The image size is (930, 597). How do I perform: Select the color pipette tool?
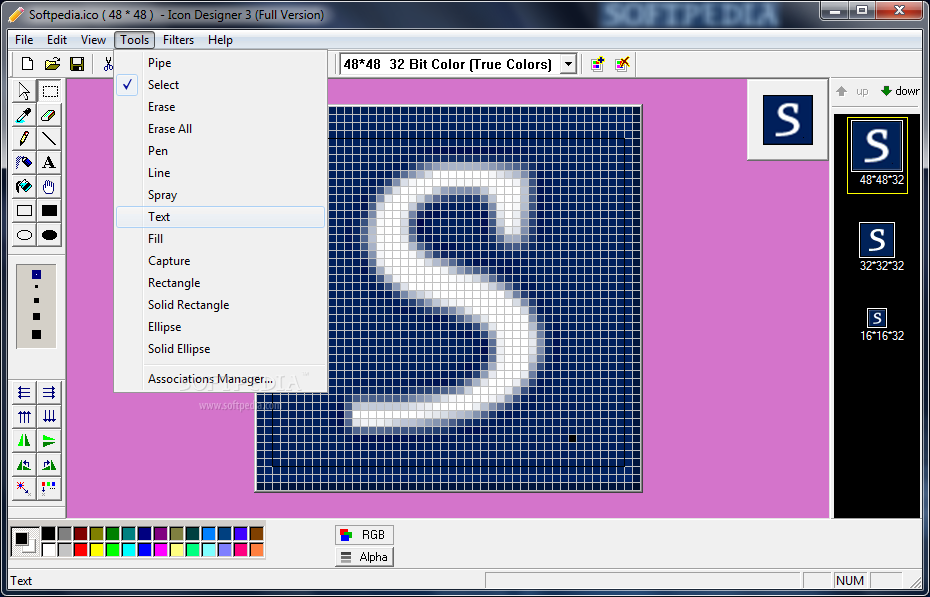click(24, 115)
